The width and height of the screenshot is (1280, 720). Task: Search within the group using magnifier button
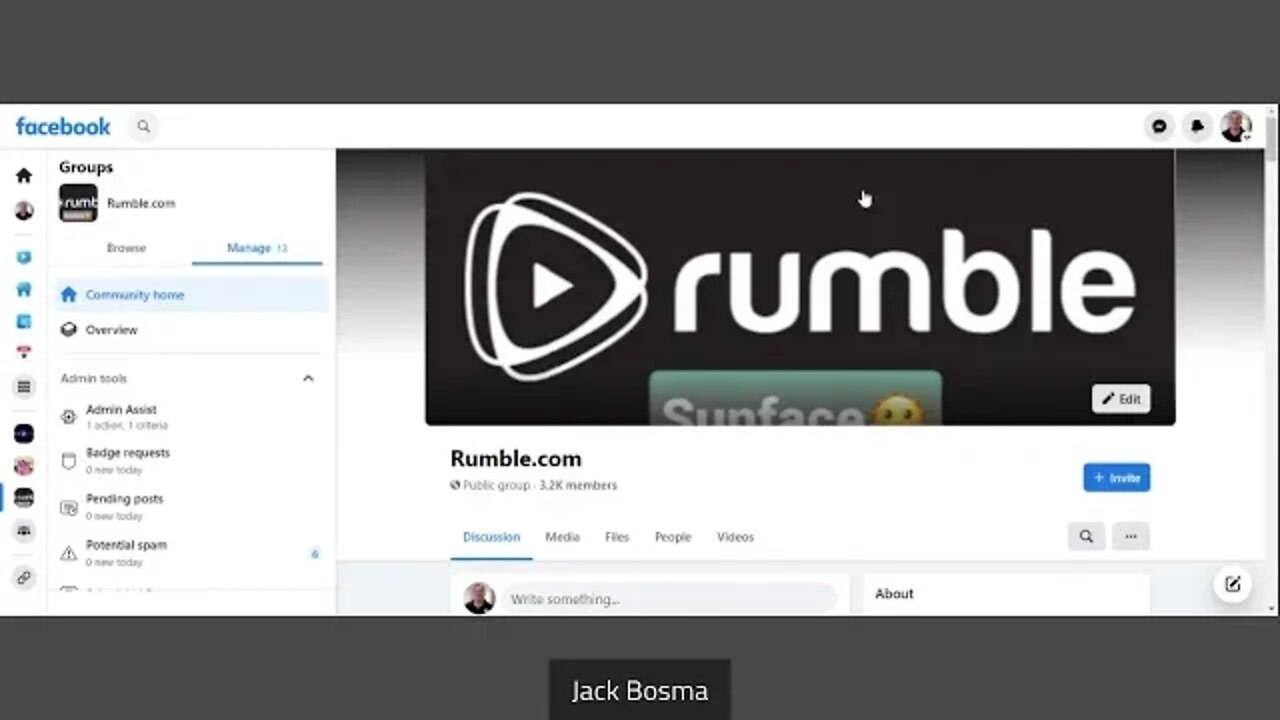coord(1086,537)
